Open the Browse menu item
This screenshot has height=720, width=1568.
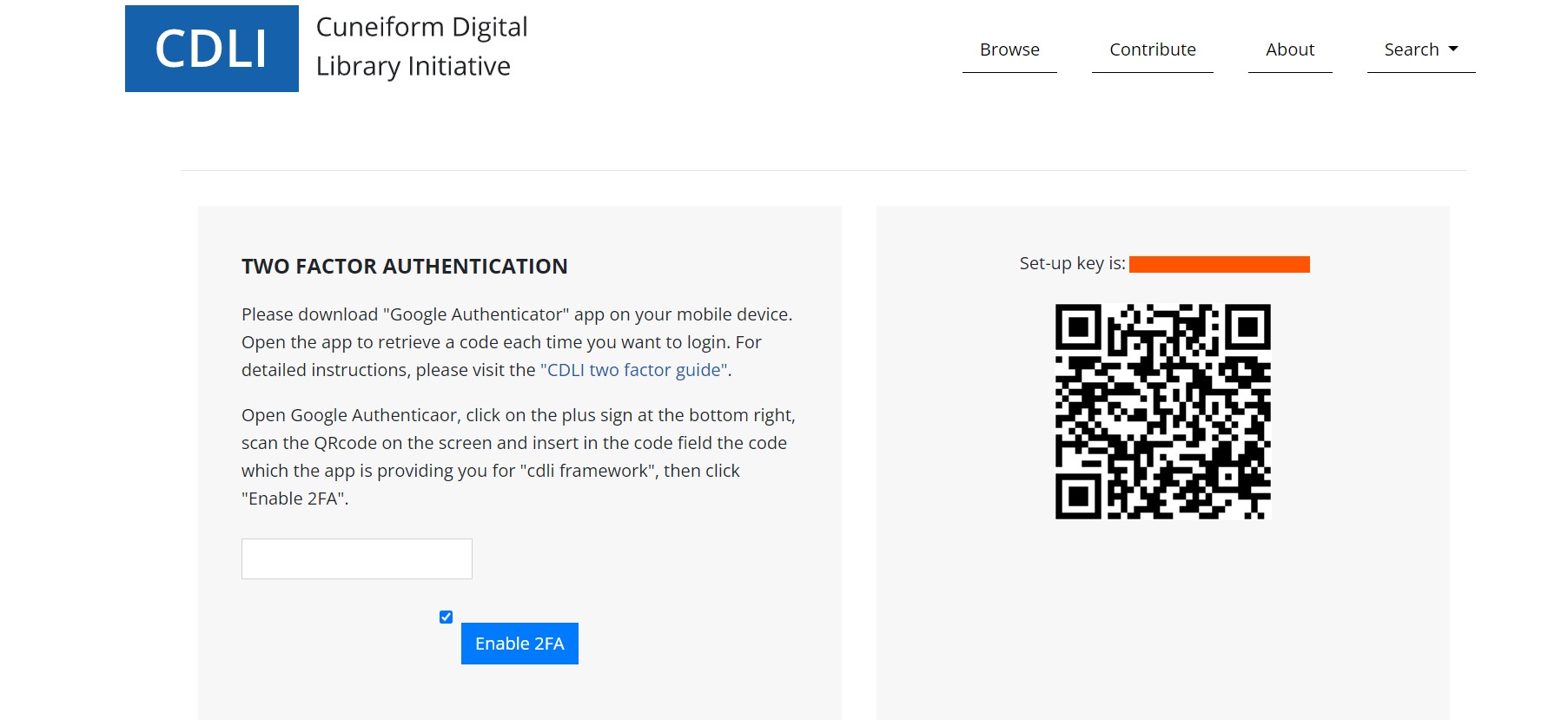click(1009, 50)
